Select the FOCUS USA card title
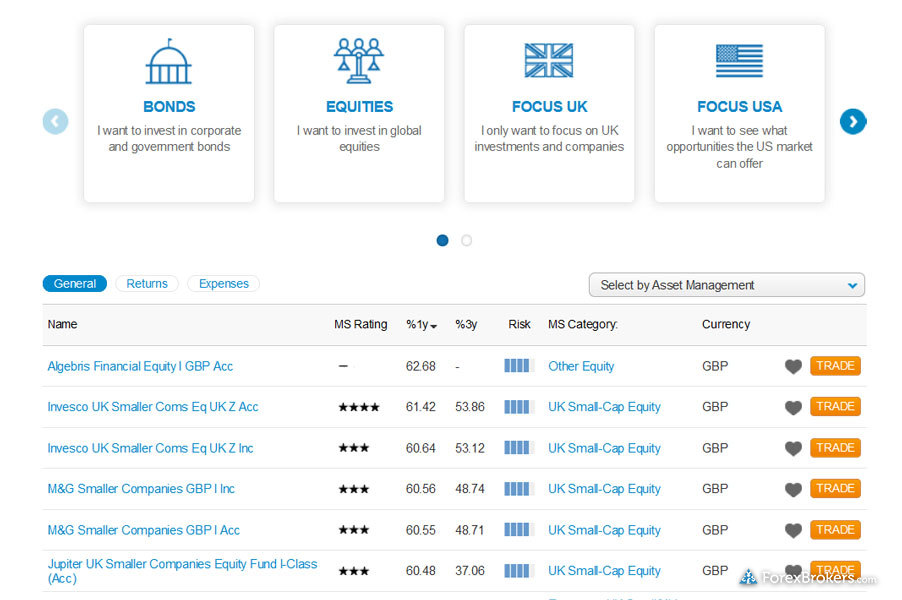The image size is (902, 600). (x=739, y=107)
